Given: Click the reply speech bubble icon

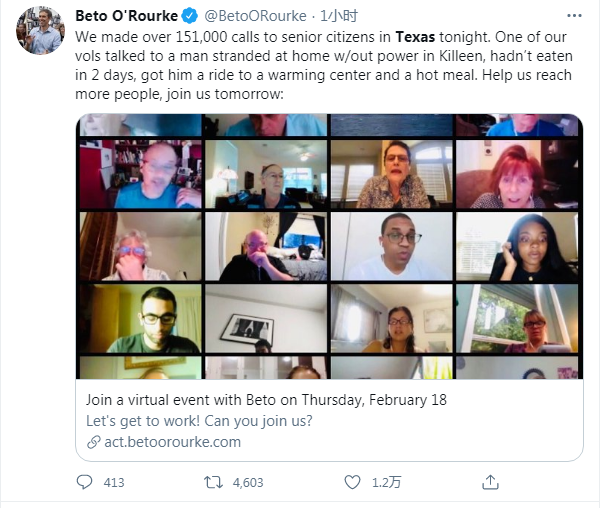Looking at the screenshot, I should (85, 482).
